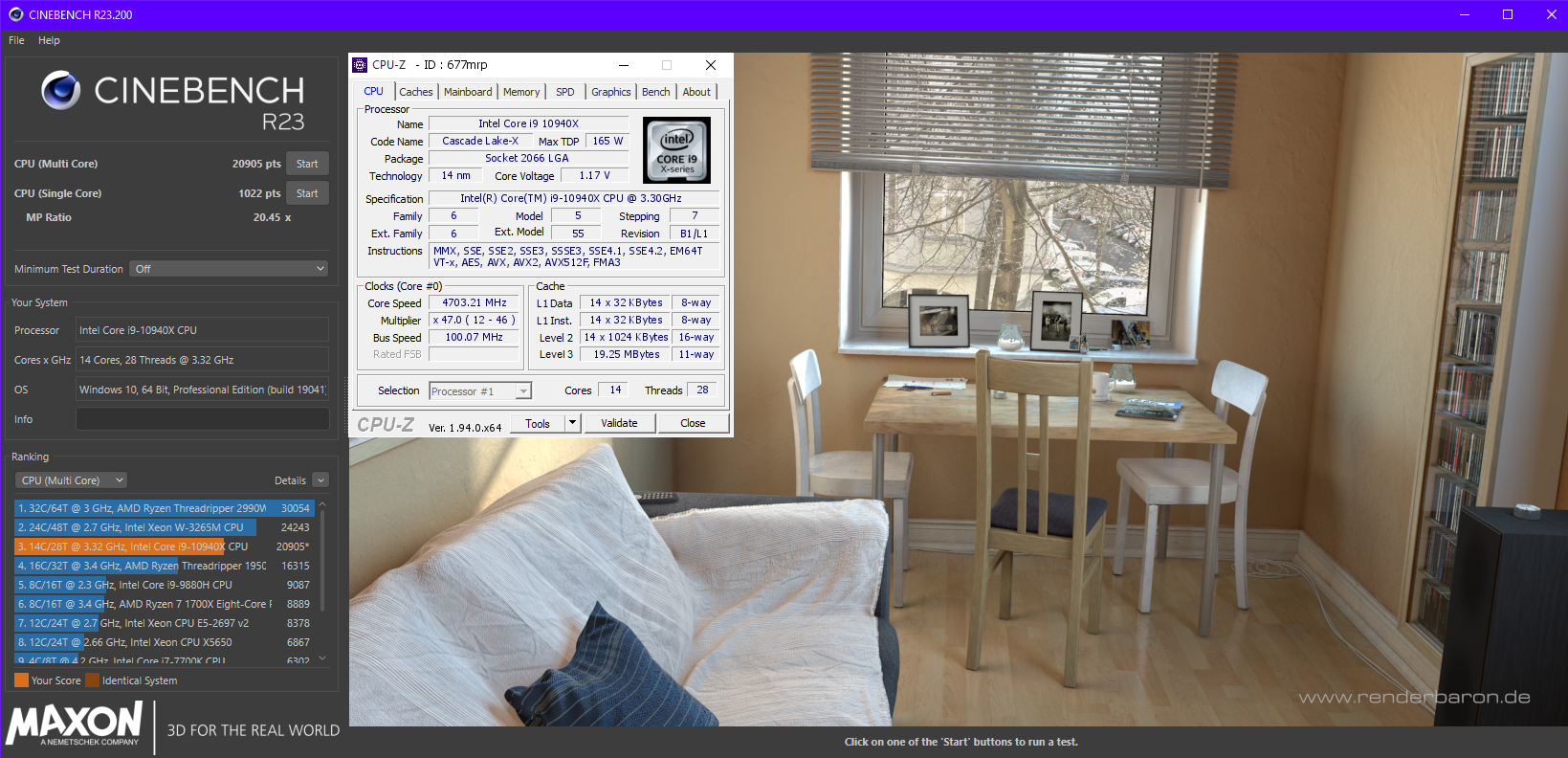Click the Cinebench title bar app icon
The image size is (1568, 758).
point(15,14)
